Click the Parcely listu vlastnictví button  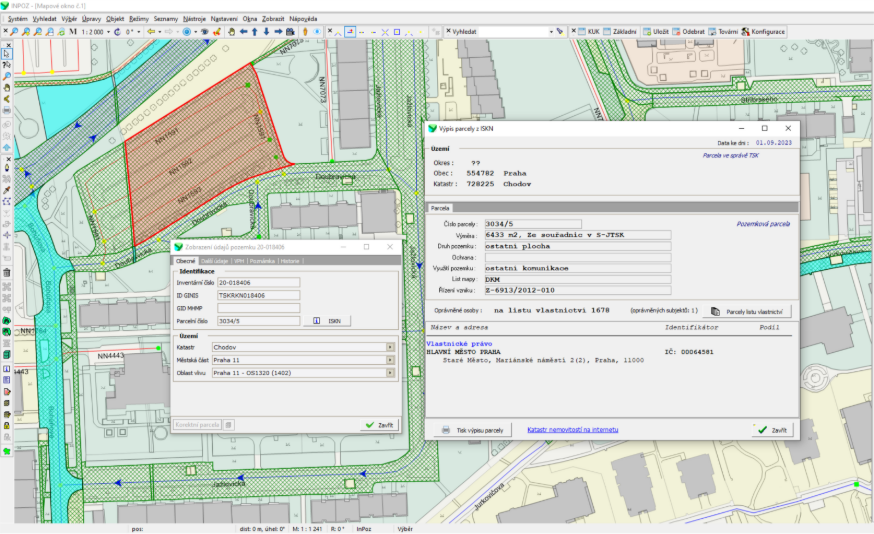click(749, 312)
